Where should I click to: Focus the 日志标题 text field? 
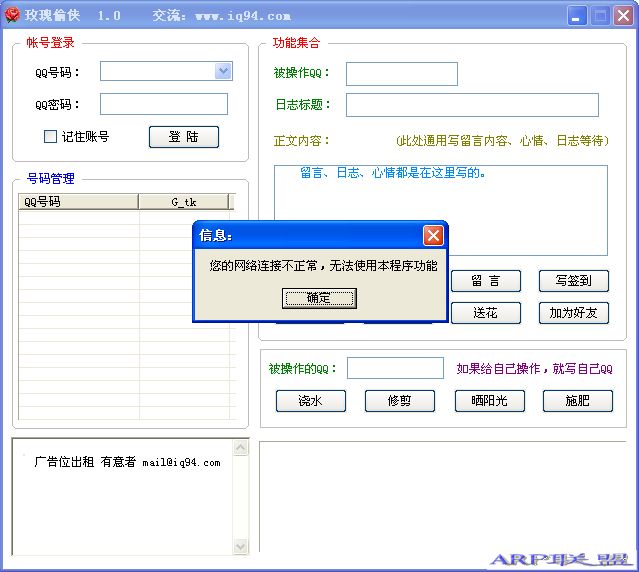click(x=471, y=105)
